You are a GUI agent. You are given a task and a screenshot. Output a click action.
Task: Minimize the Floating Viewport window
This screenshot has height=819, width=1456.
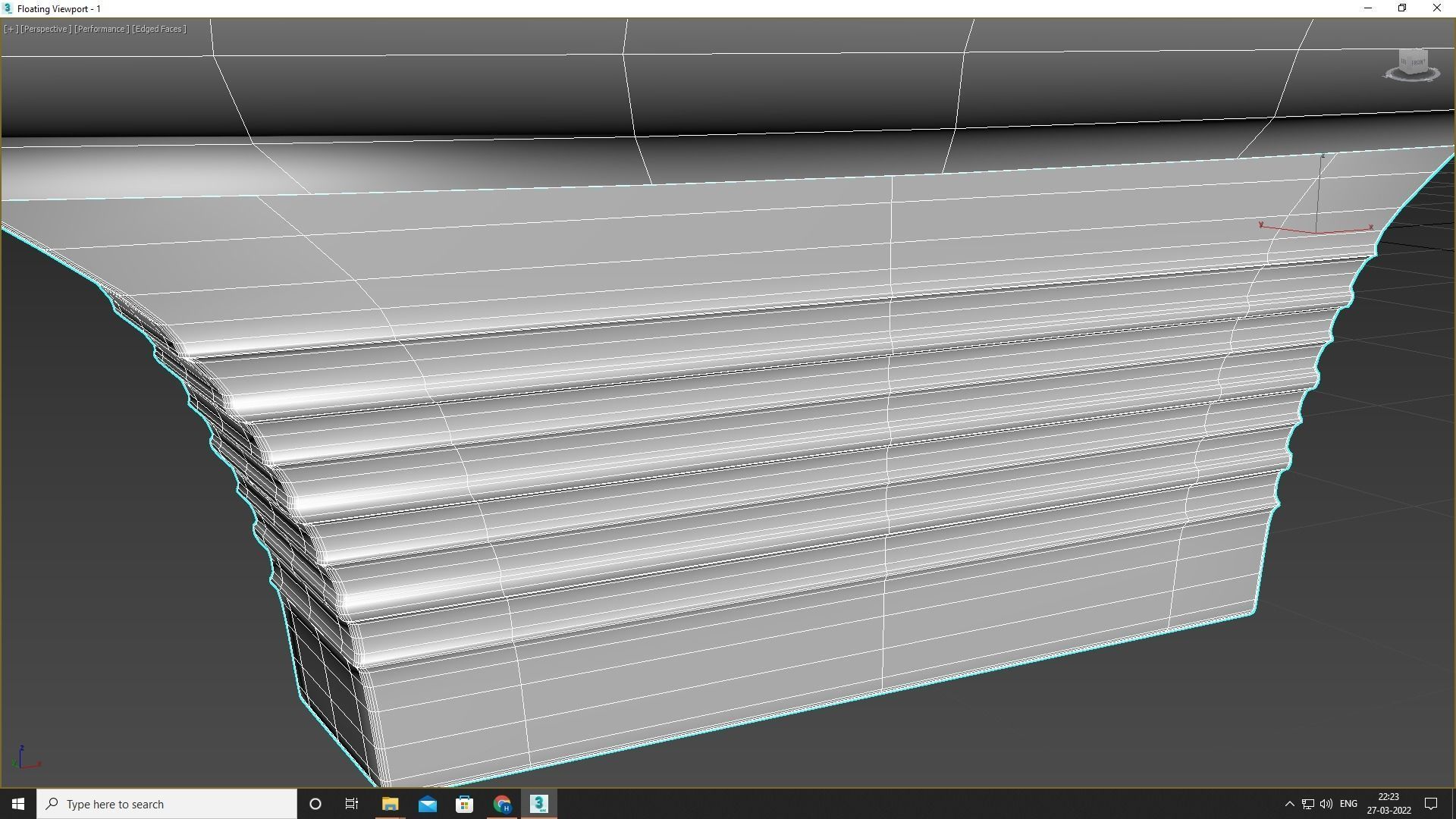click(x=1368, y=8)
